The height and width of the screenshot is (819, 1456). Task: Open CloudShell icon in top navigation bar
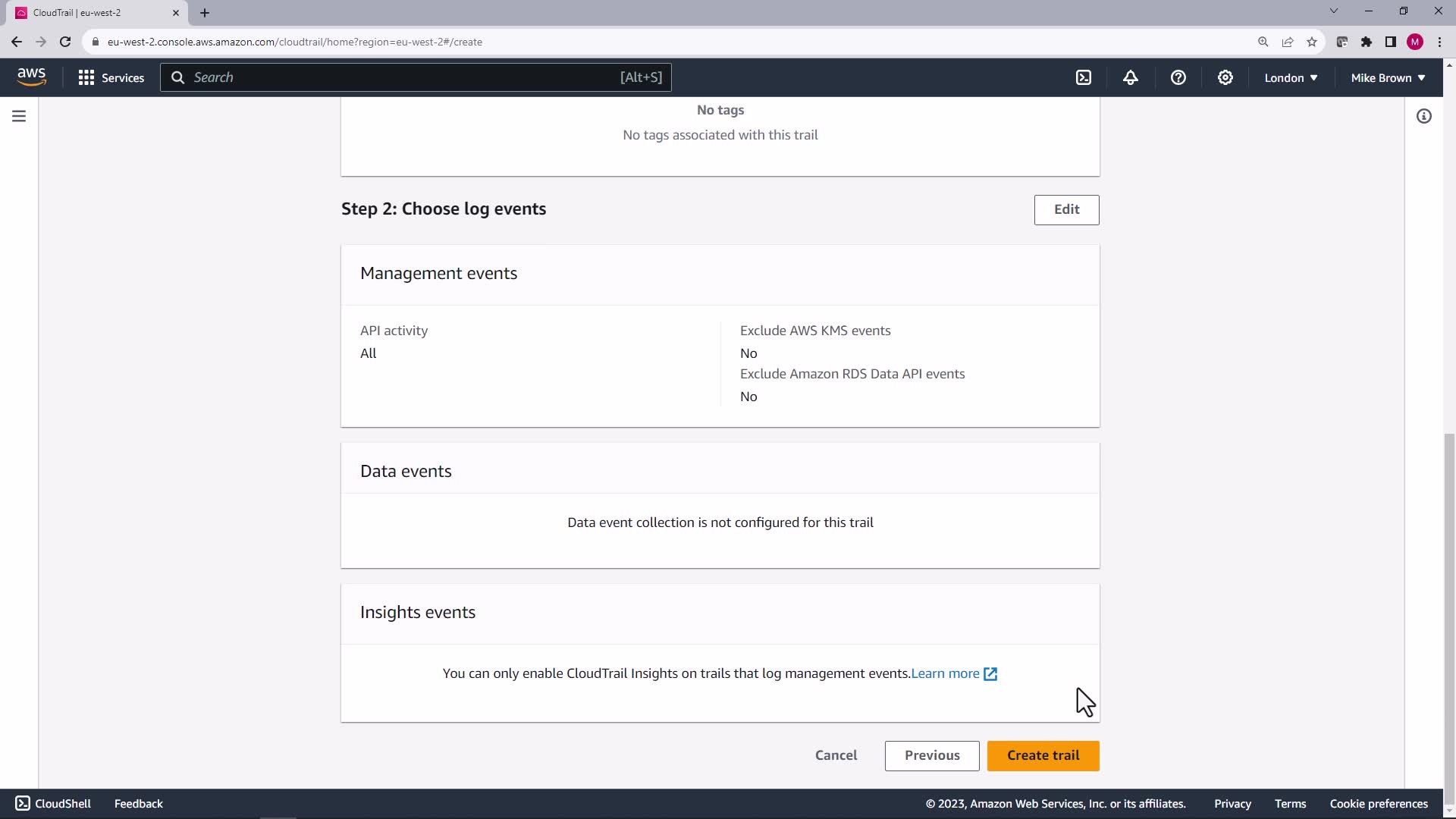1084,77
